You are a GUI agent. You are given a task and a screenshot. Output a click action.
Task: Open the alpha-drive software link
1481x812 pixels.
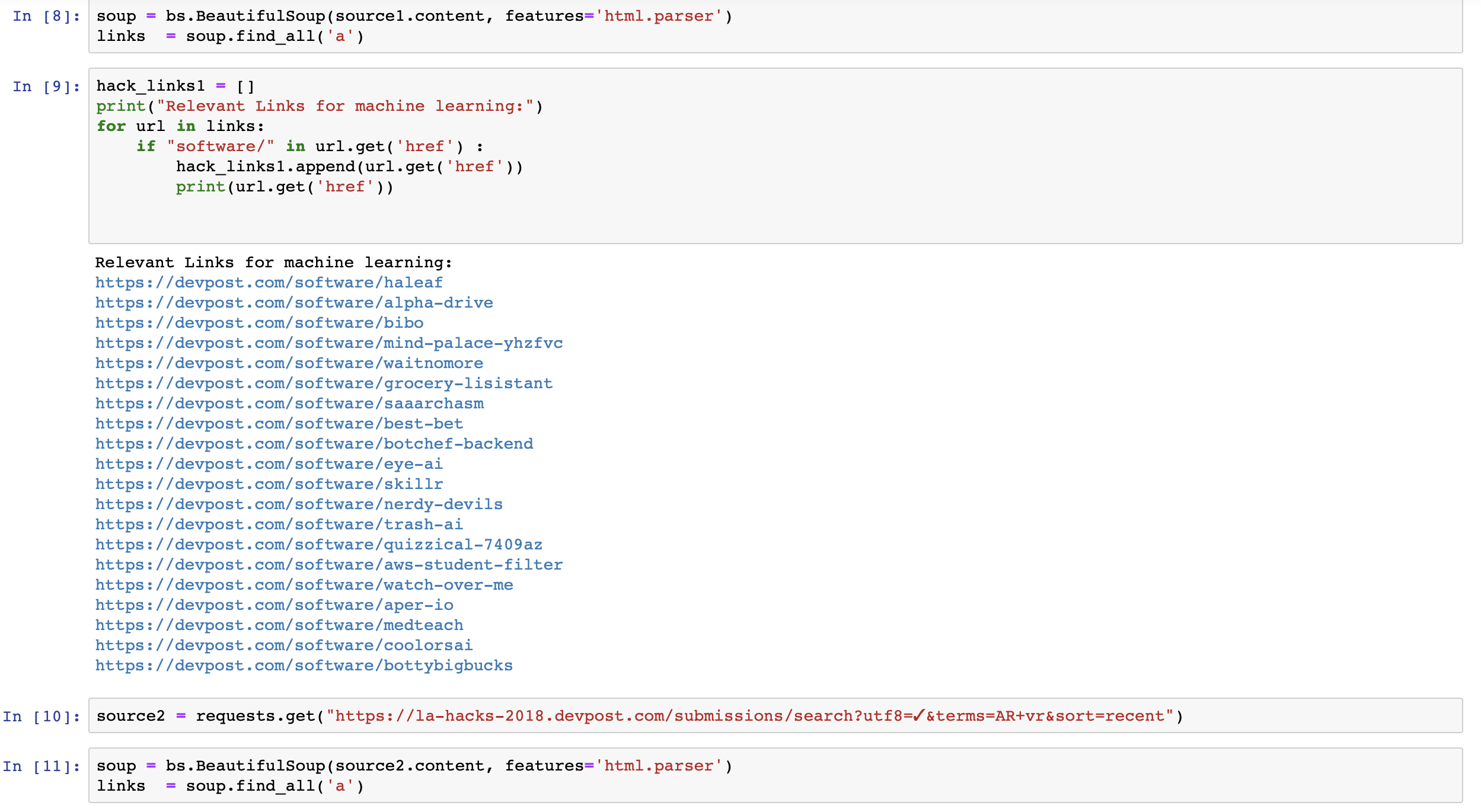(x=294, y=303)
